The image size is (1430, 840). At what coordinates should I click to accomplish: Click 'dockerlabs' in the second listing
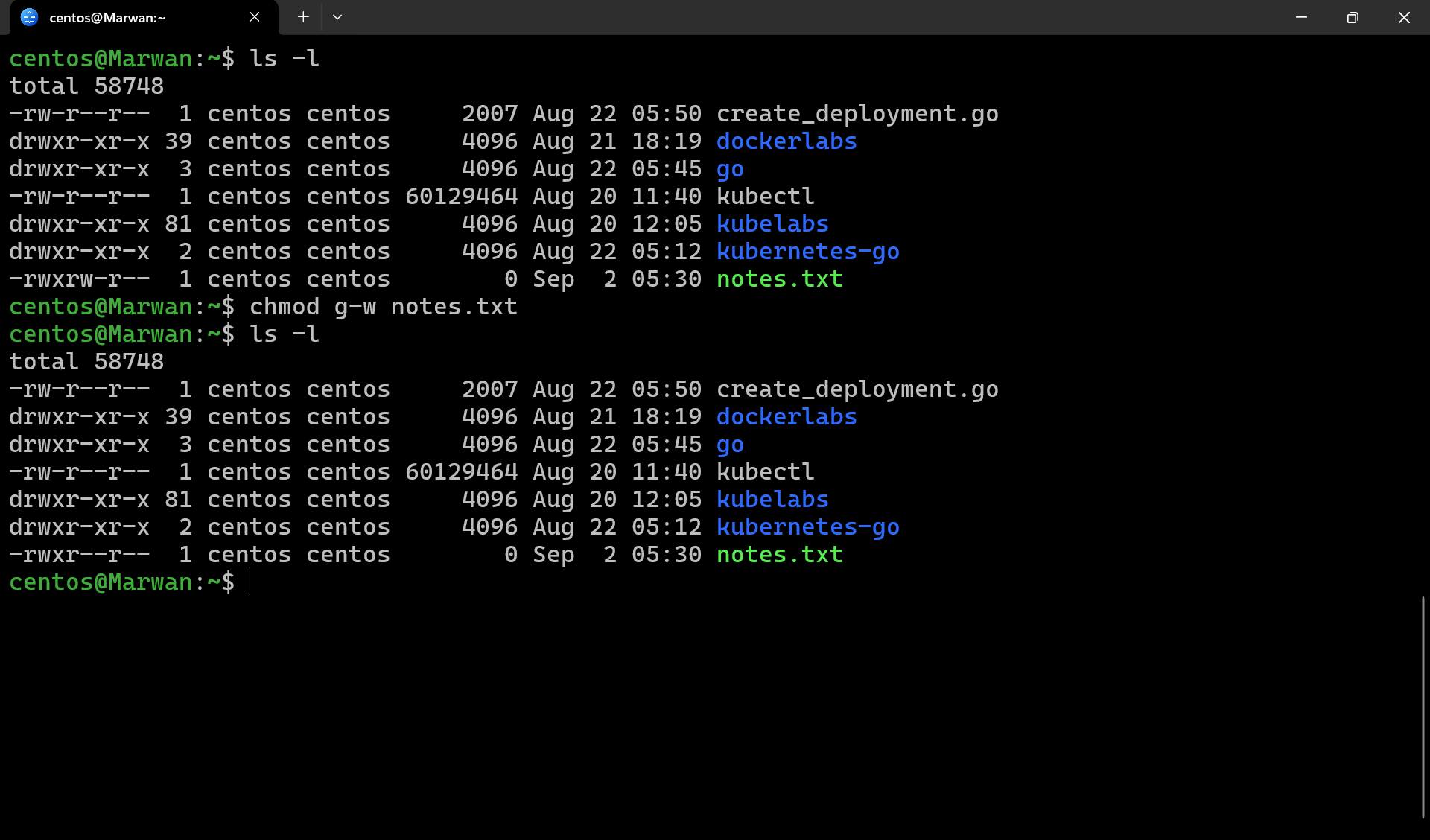pyautogui.click(x=786, y=417)
